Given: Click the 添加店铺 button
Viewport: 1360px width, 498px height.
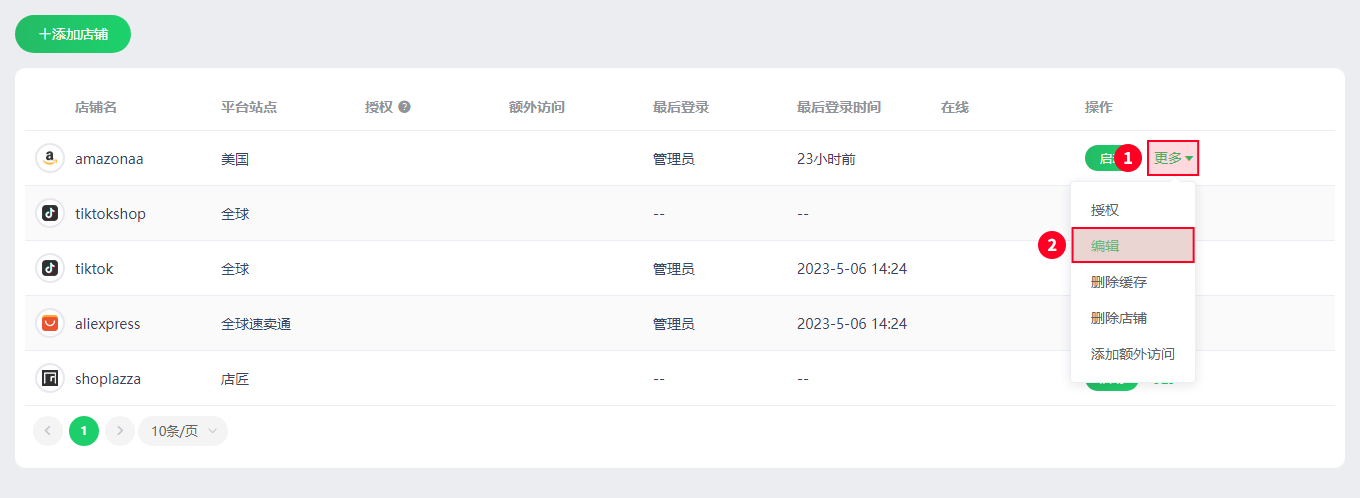Looking at the screenshot, I should tap(73, 34).
